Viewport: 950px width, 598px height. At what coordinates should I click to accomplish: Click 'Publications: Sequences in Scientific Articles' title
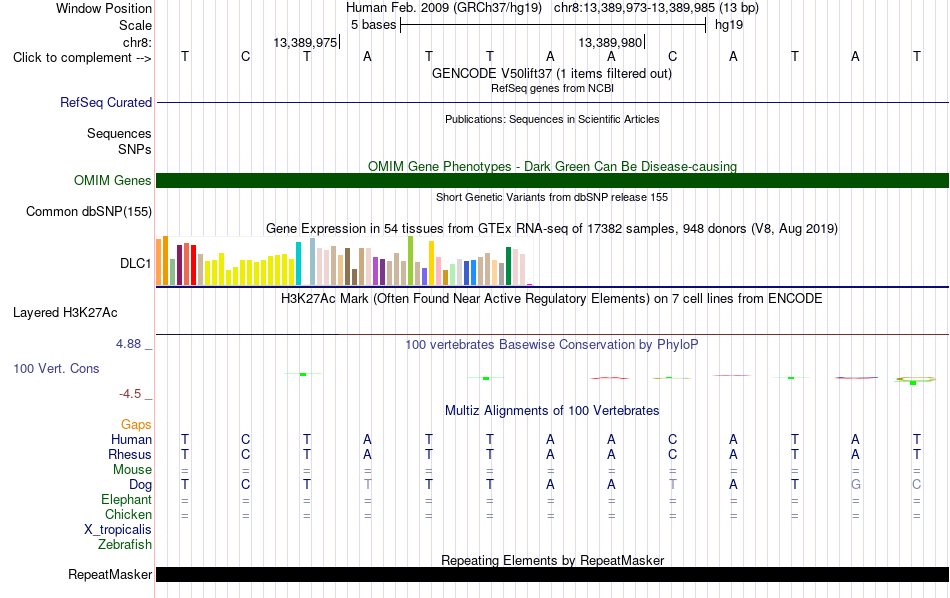(x=552, y=119)
